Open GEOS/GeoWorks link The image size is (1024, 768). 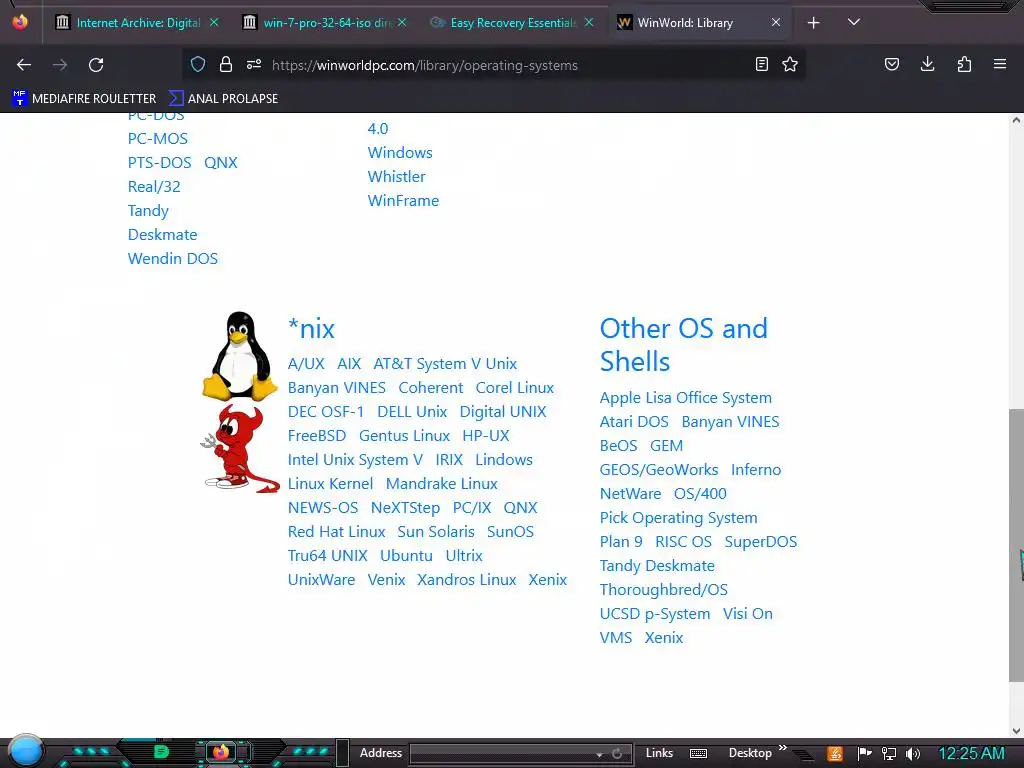point(659,470)
